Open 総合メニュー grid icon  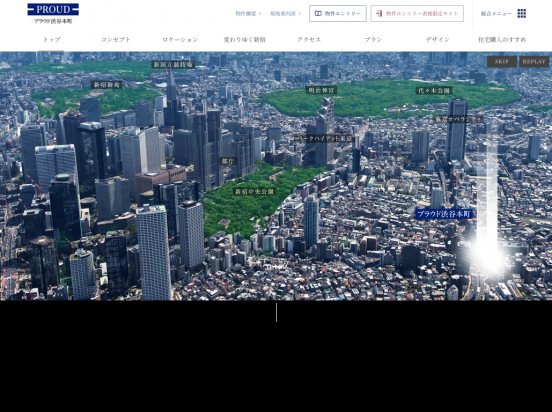click(522, 13)
